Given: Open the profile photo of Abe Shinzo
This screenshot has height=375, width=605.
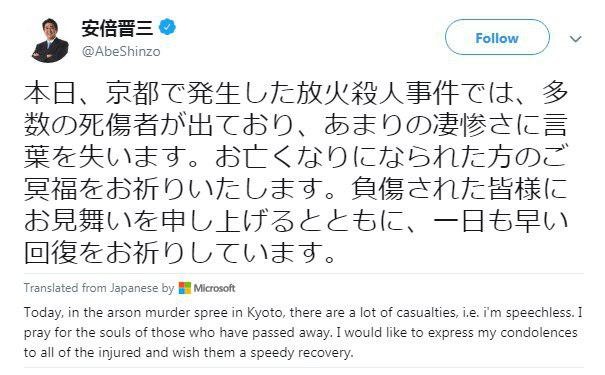Looking at the screenshot, I should point(49,40).
